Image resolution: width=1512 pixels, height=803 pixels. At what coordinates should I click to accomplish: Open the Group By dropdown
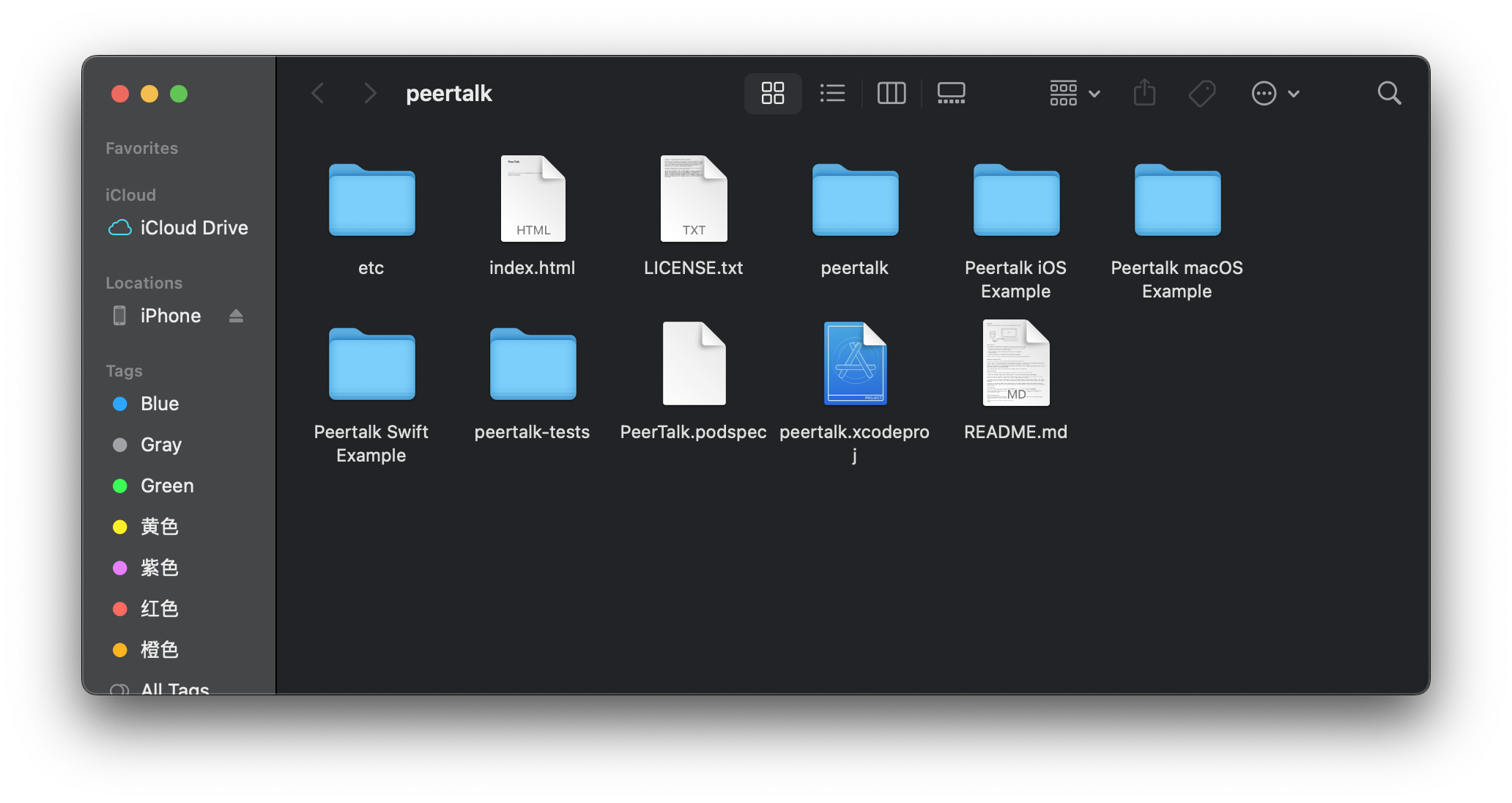tap(1075, 93)
